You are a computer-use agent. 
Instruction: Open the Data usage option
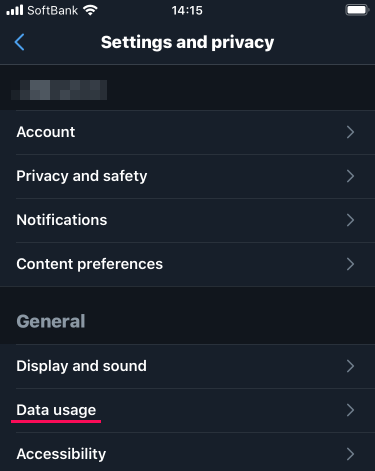(187, 410)
